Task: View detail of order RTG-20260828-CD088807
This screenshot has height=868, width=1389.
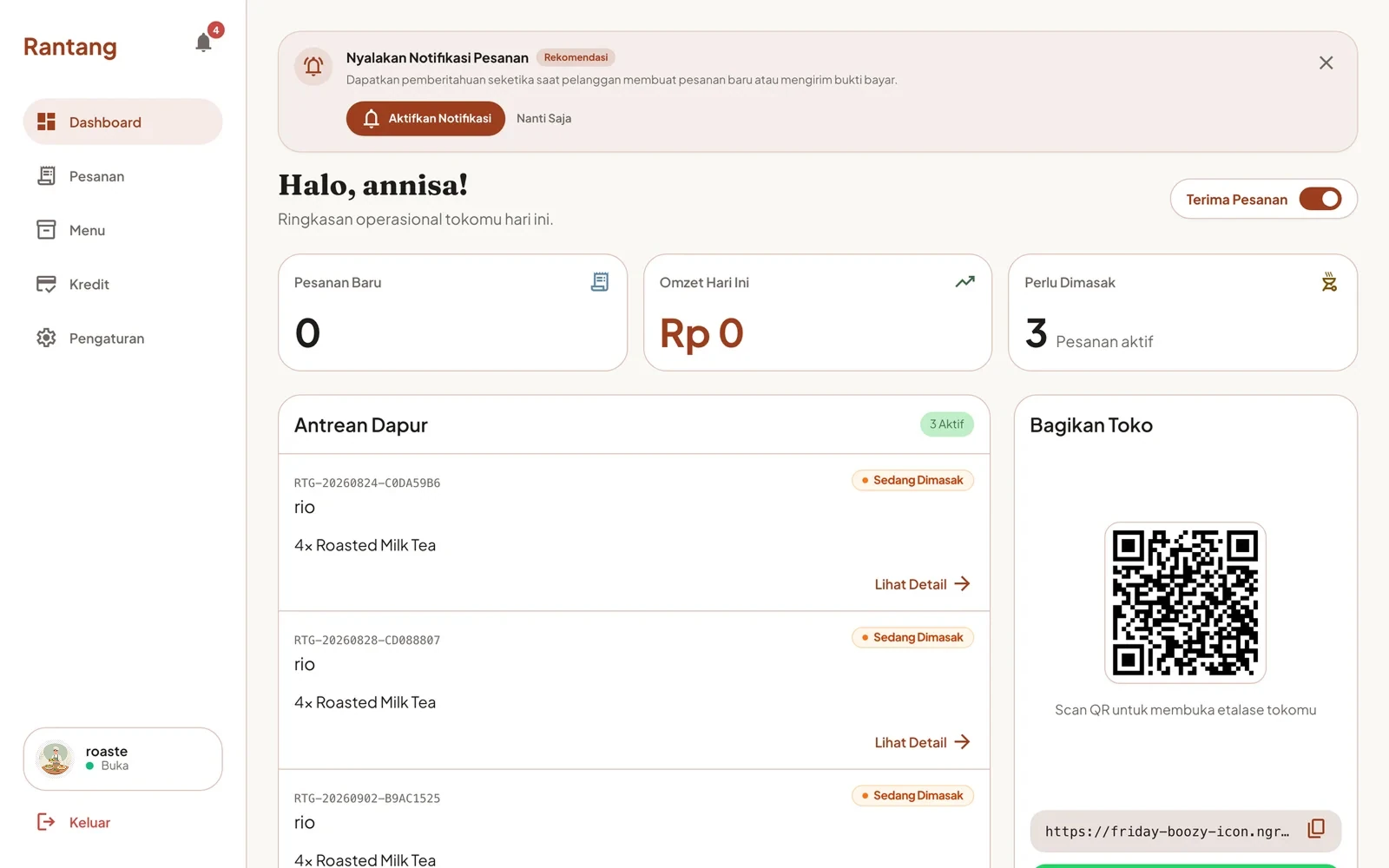Action: (x=922, y=742)
